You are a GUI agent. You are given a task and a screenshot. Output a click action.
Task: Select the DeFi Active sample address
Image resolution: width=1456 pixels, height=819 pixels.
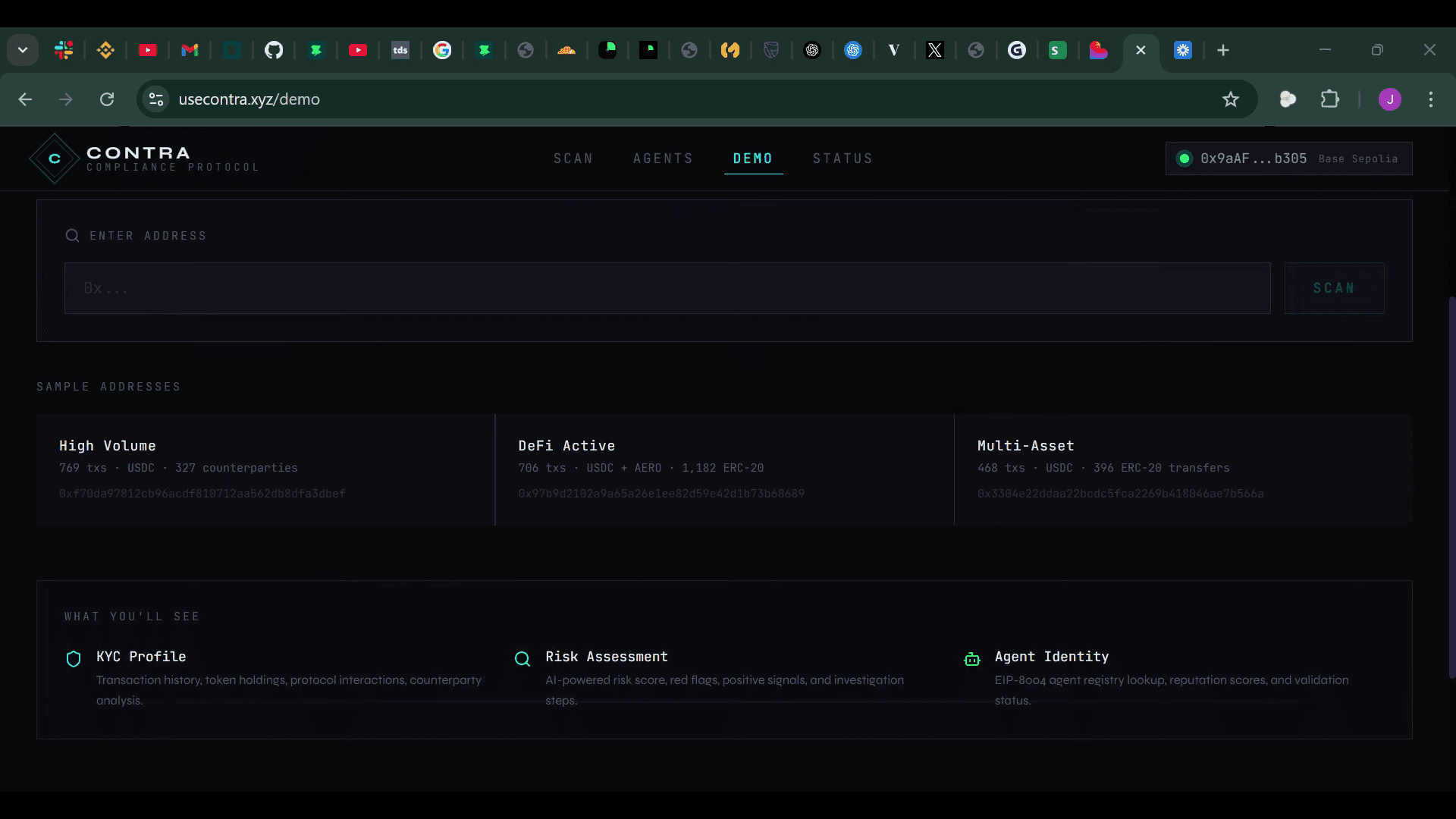(x=724, y=469)
